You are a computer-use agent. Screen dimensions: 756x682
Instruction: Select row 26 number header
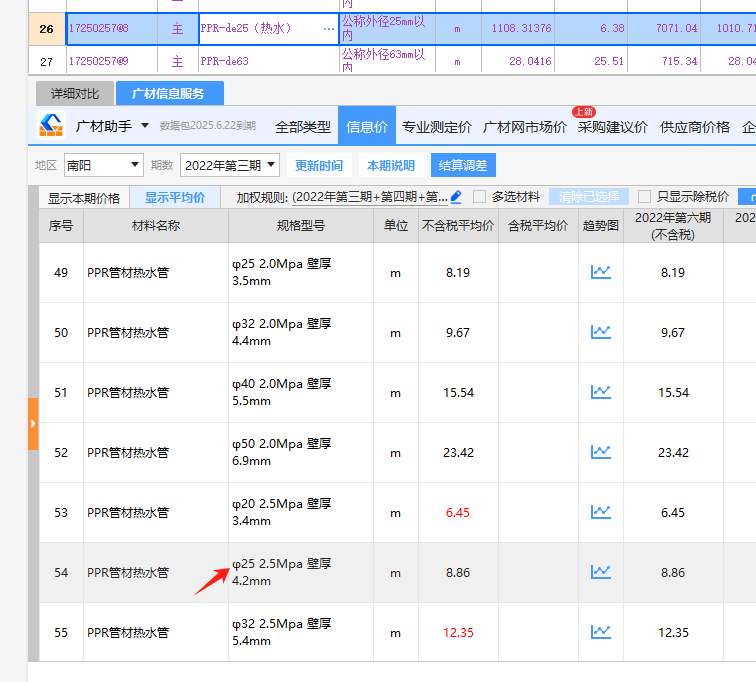pyautogui.click(x=47, y=29)
